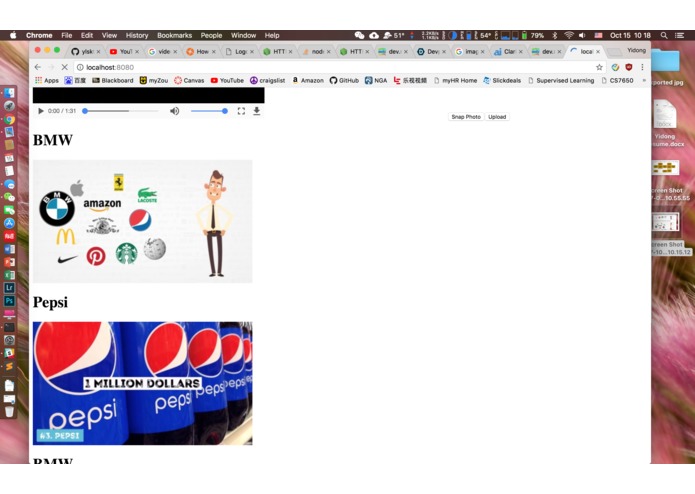
Task: Open the myHR Home bookmark
Action: 456,81
